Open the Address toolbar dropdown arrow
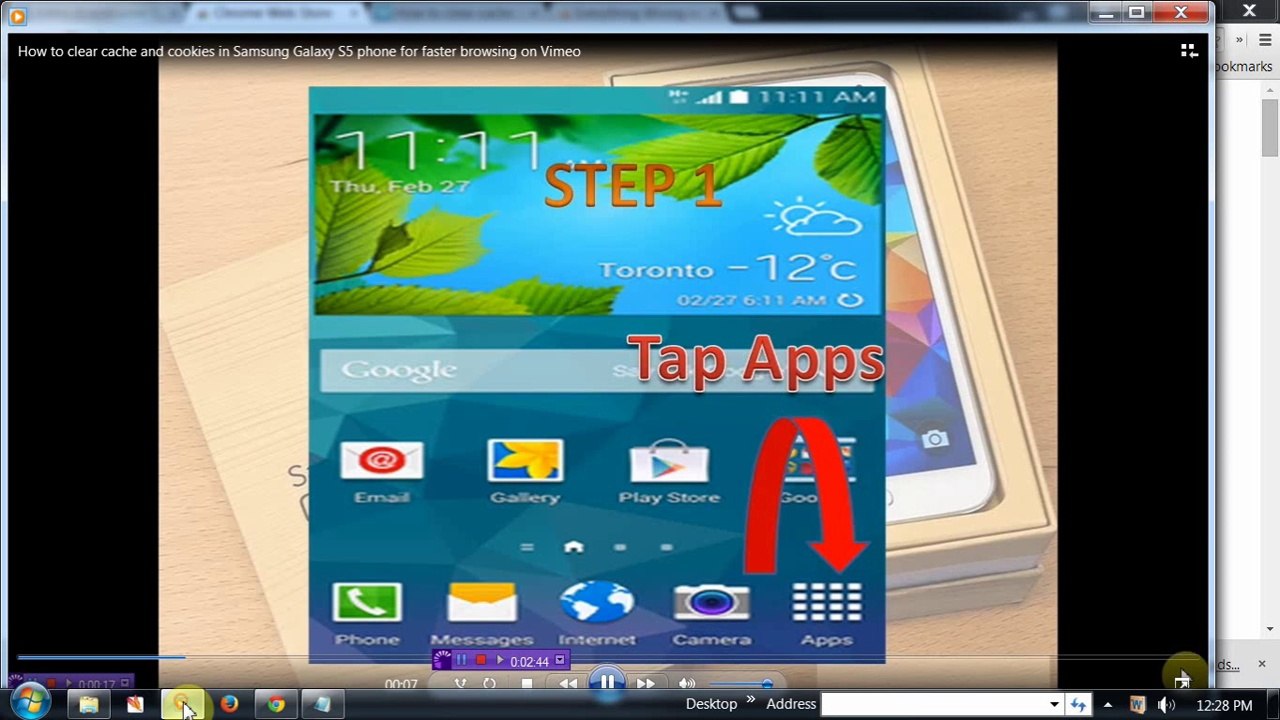 [x=1054, y=705]
